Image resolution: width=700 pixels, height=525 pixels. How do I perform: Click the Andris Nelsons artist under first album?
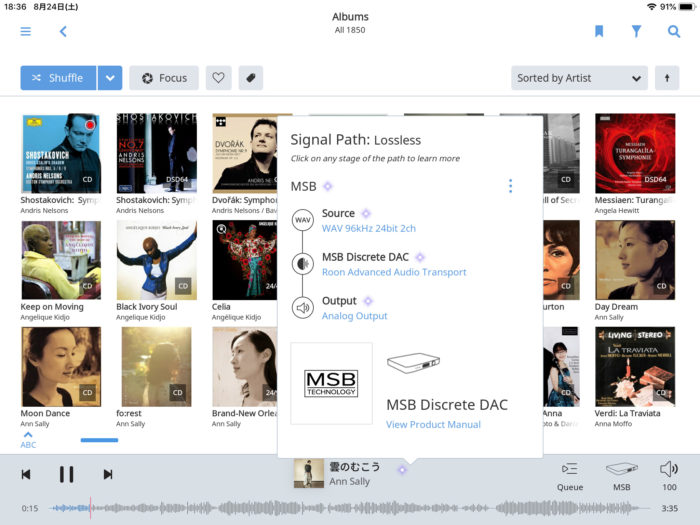click(x=44, y=211)
